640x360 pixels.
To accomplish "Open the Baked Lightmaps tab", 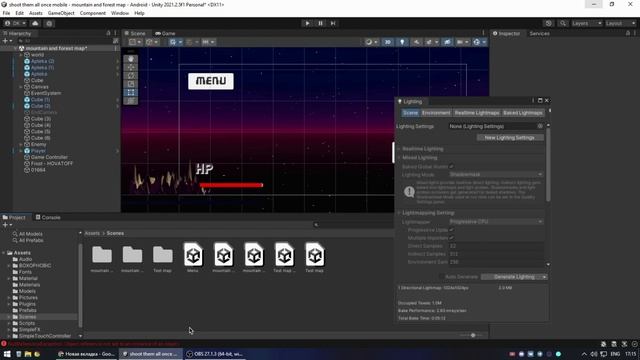I will click(x=523, y=113).
